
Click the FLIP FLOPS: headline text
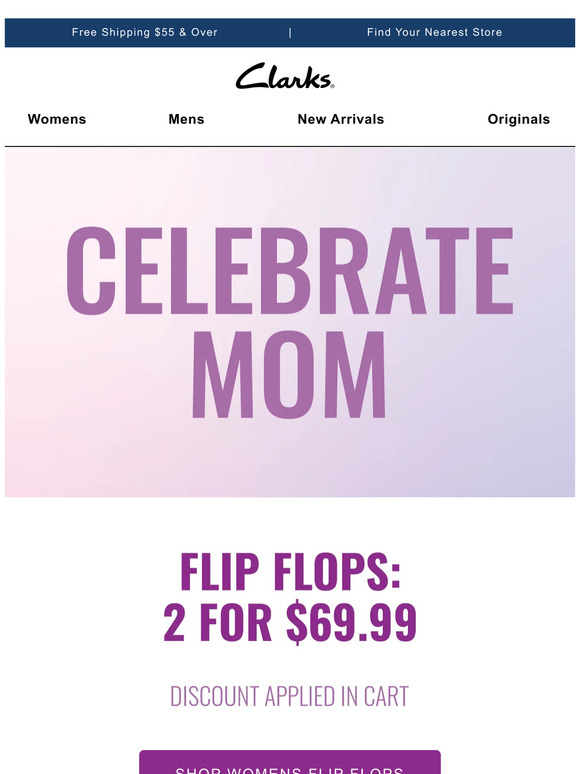coord(290,572)
